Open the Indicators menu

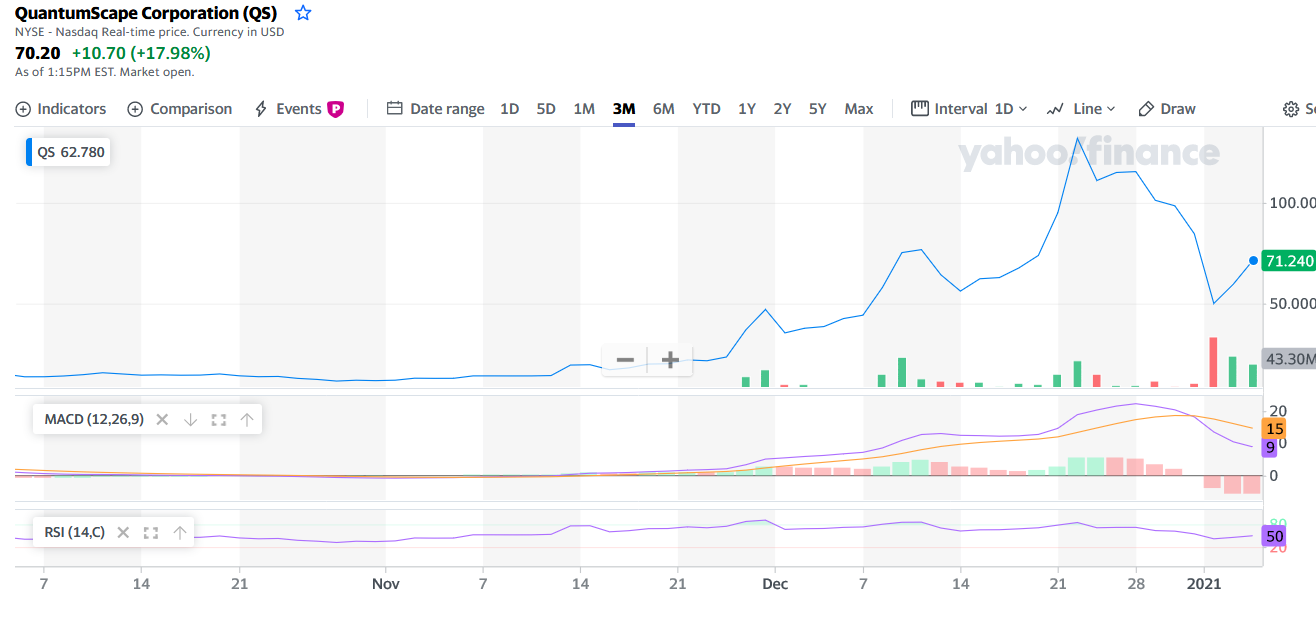[61, 109]
